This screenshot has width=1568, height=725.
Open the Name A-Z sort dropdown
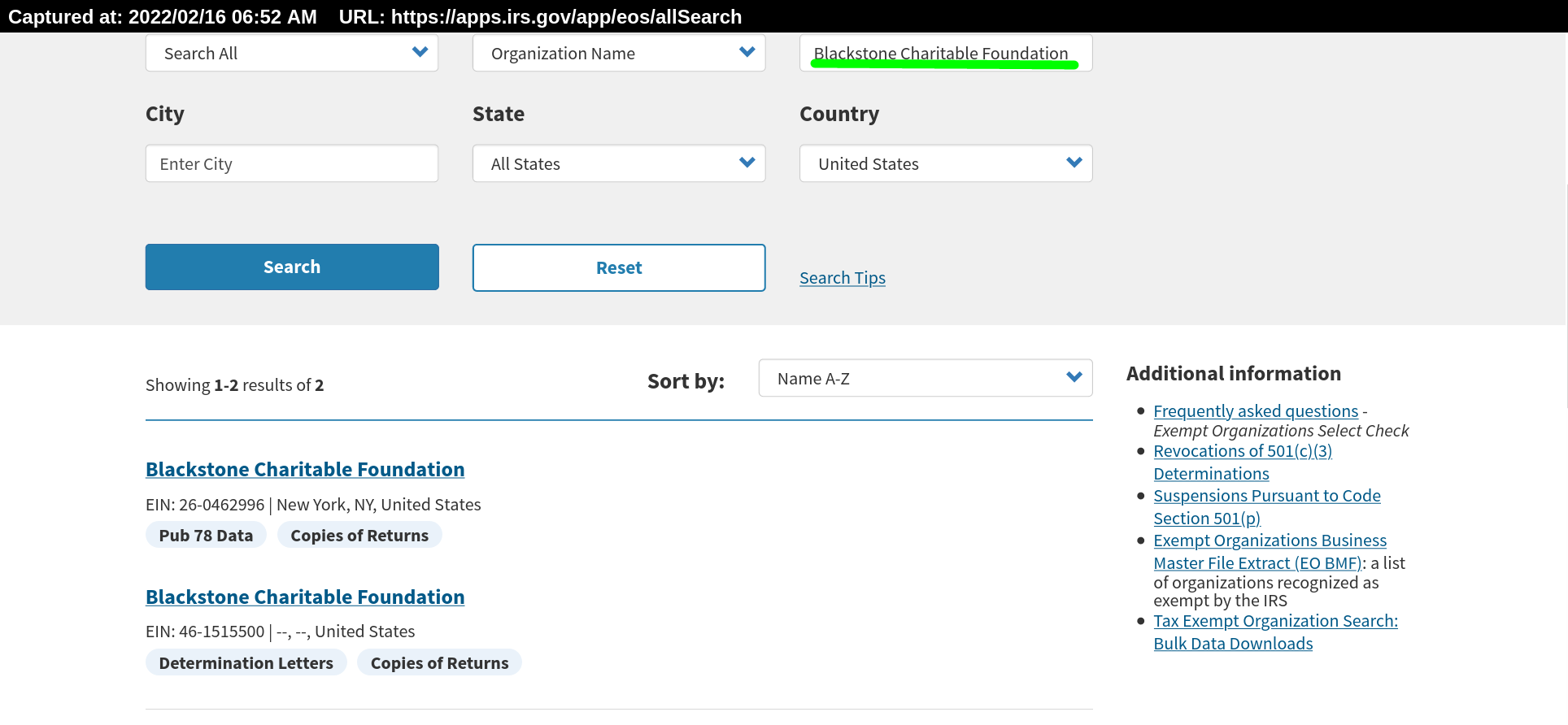coord(926,378)
